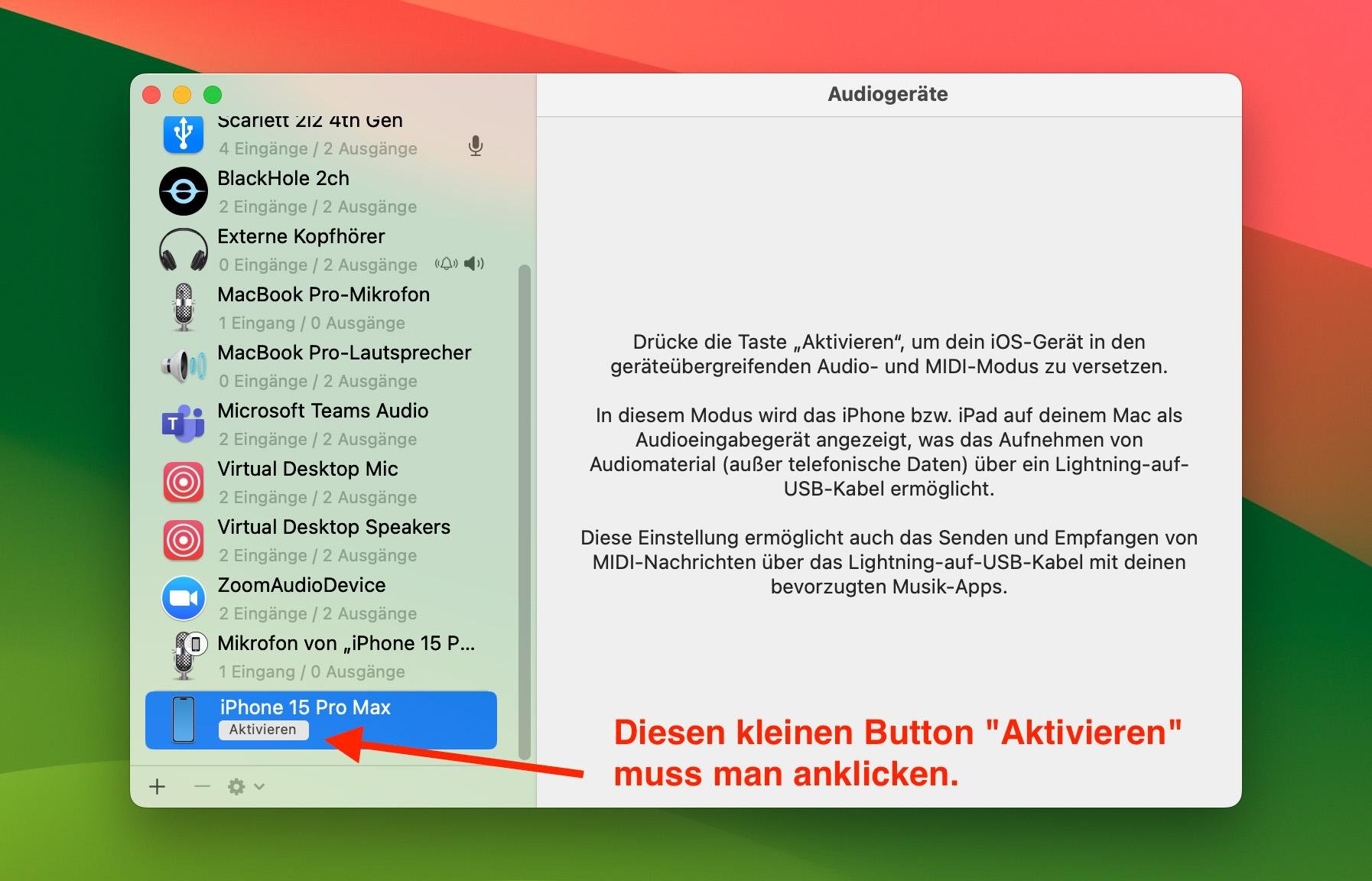This screenshot has width=1372, height=881.
Task: Click the MacBook Pro-Lautsprecher speaker icon
Action: 184,366
